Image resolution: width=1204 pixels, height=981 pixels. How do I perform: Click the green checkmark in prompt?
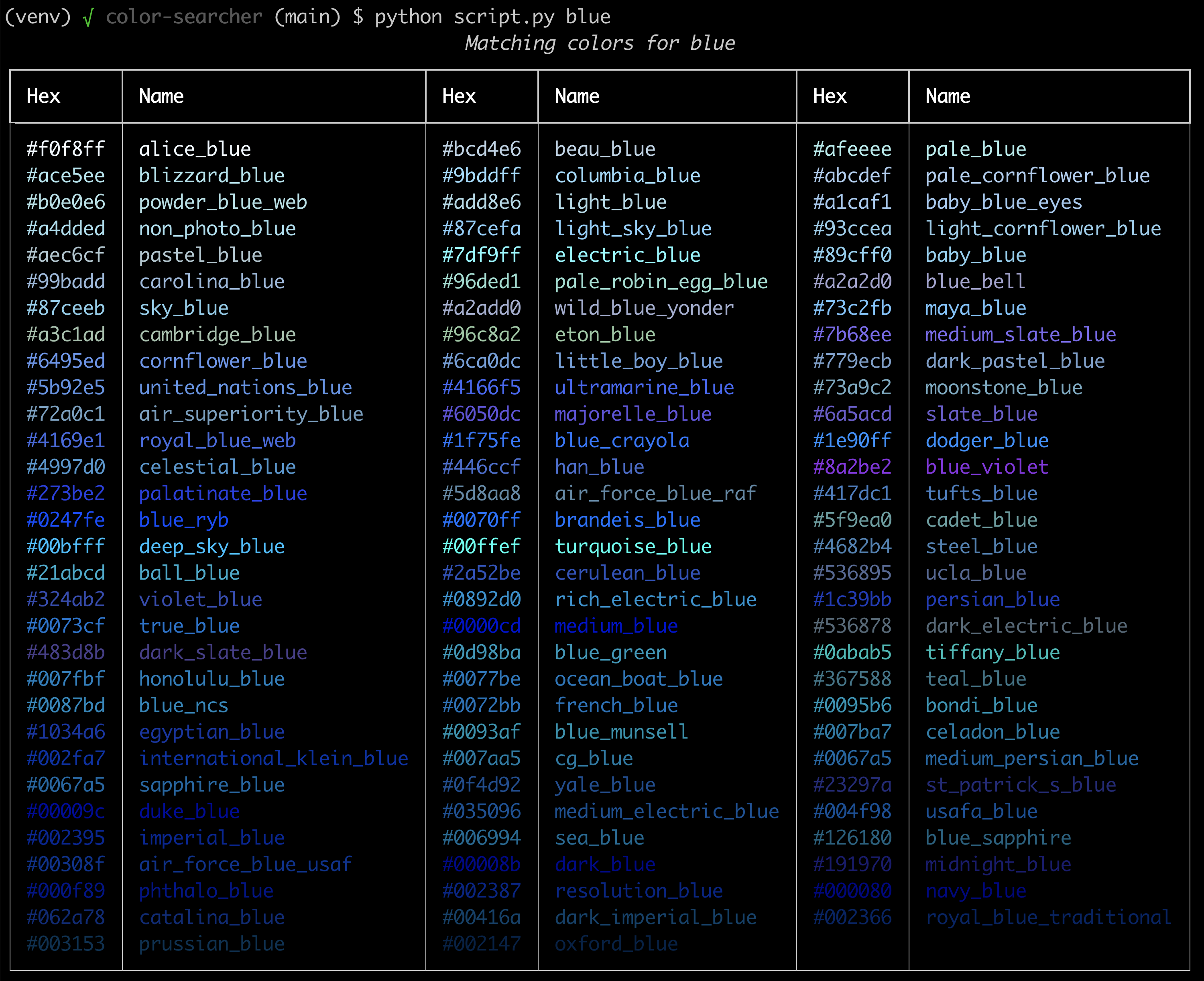coord(87,18)
